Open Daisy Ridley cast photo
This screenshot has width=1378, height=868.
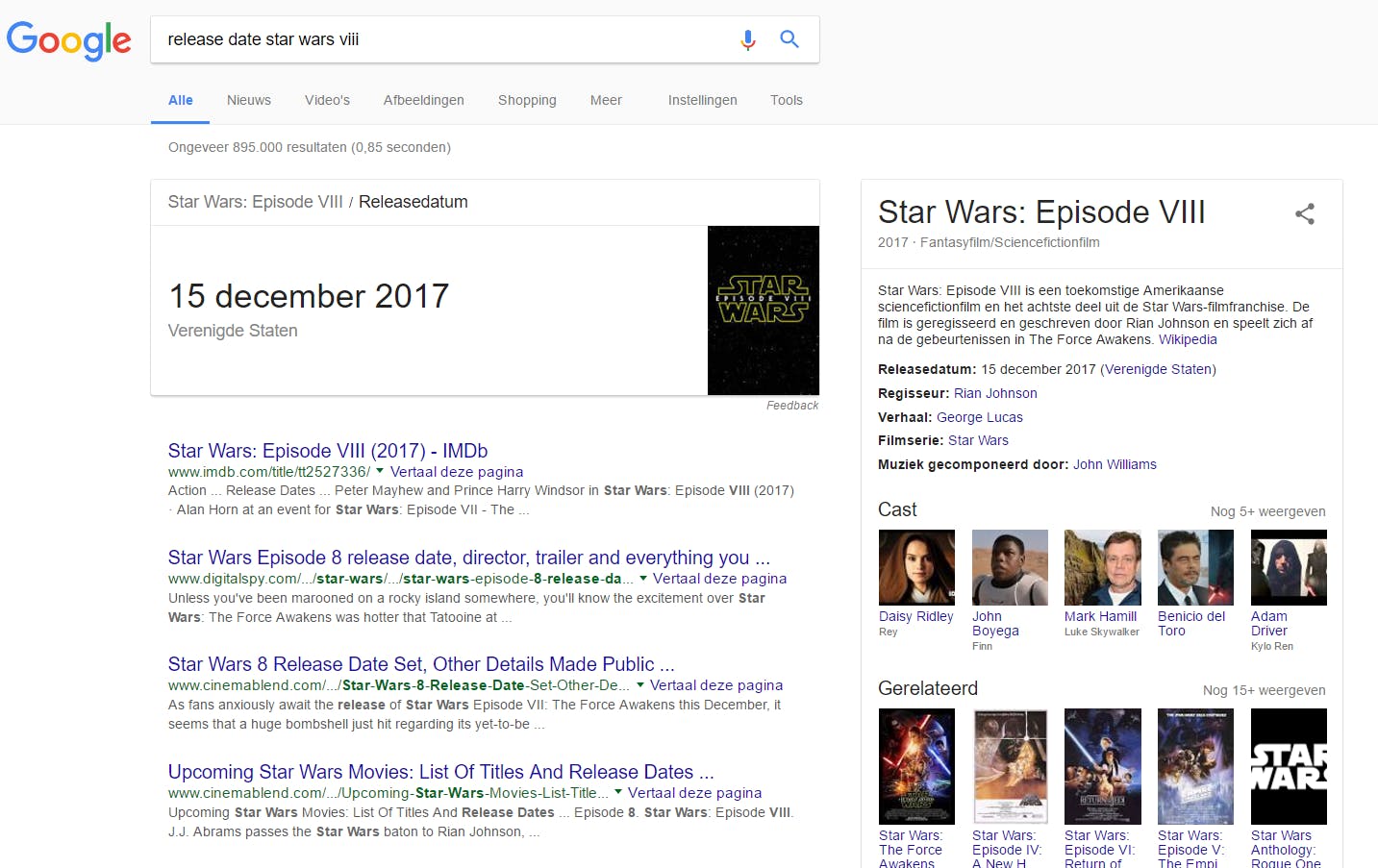coord(916,567)
